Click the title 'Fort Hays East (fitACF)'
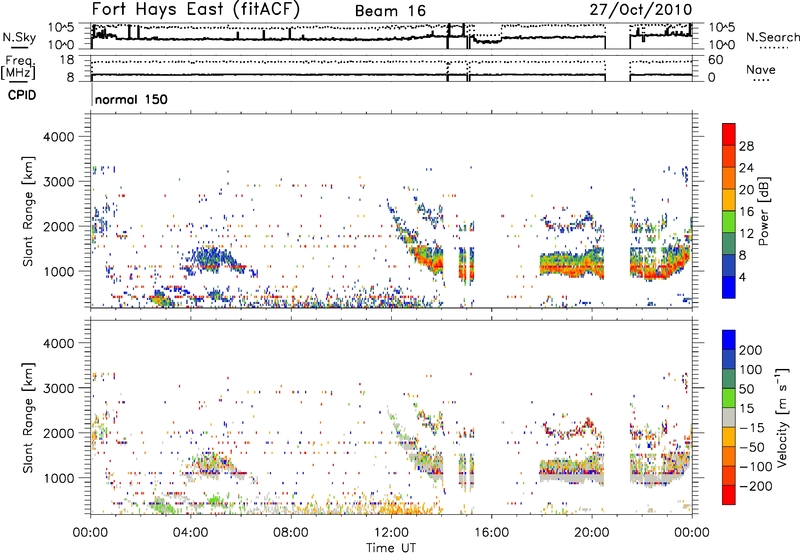 [195, 9]
